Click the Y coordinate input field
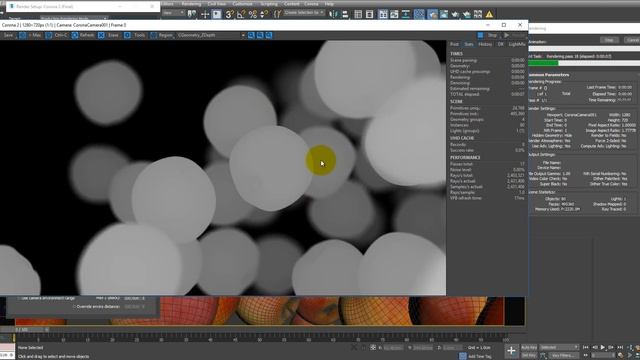The height and width of the screenshot is (360, 640). [x=422, y=348]
